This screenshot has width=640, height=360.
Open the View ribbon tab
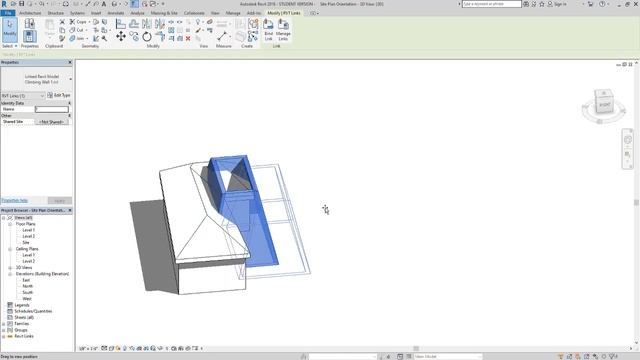tap(215, 13)
